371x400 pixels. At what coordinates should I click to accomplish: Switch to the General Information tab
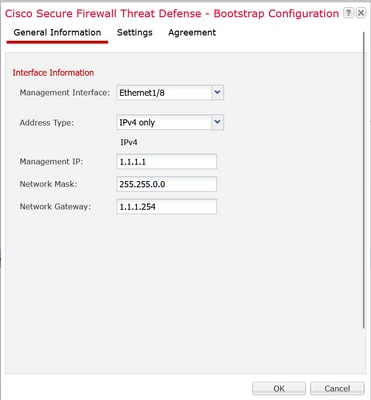pyautogui.click(x=57, y=33)
